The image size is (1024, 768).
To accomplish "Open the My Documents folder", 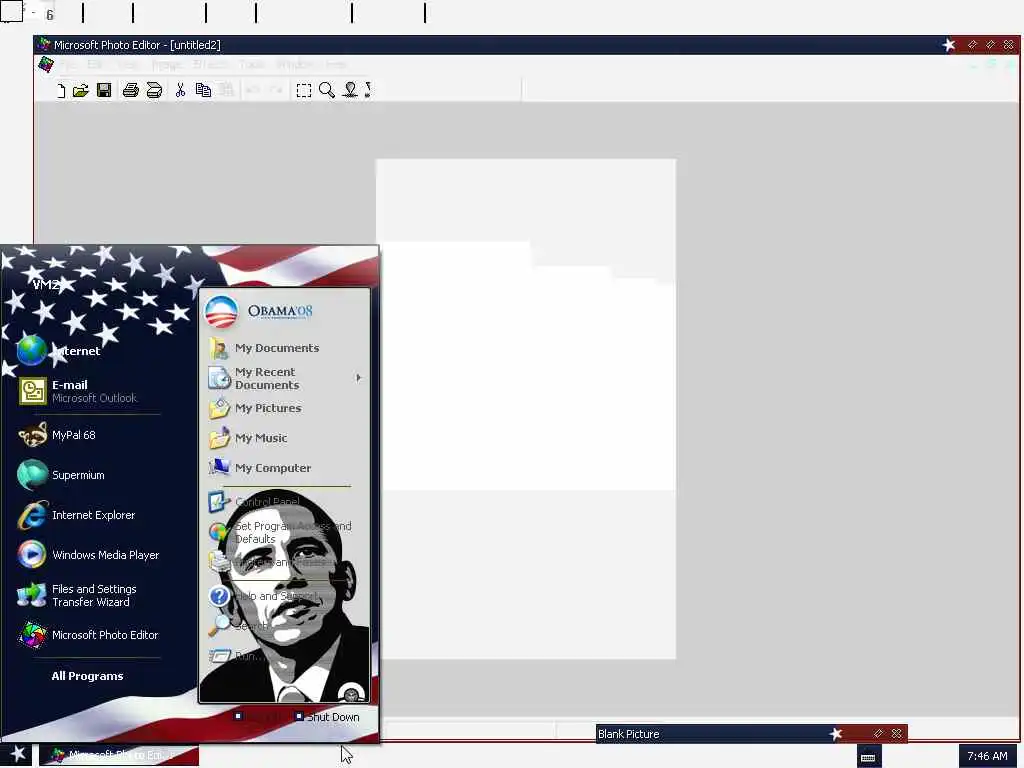I will 264,348.
